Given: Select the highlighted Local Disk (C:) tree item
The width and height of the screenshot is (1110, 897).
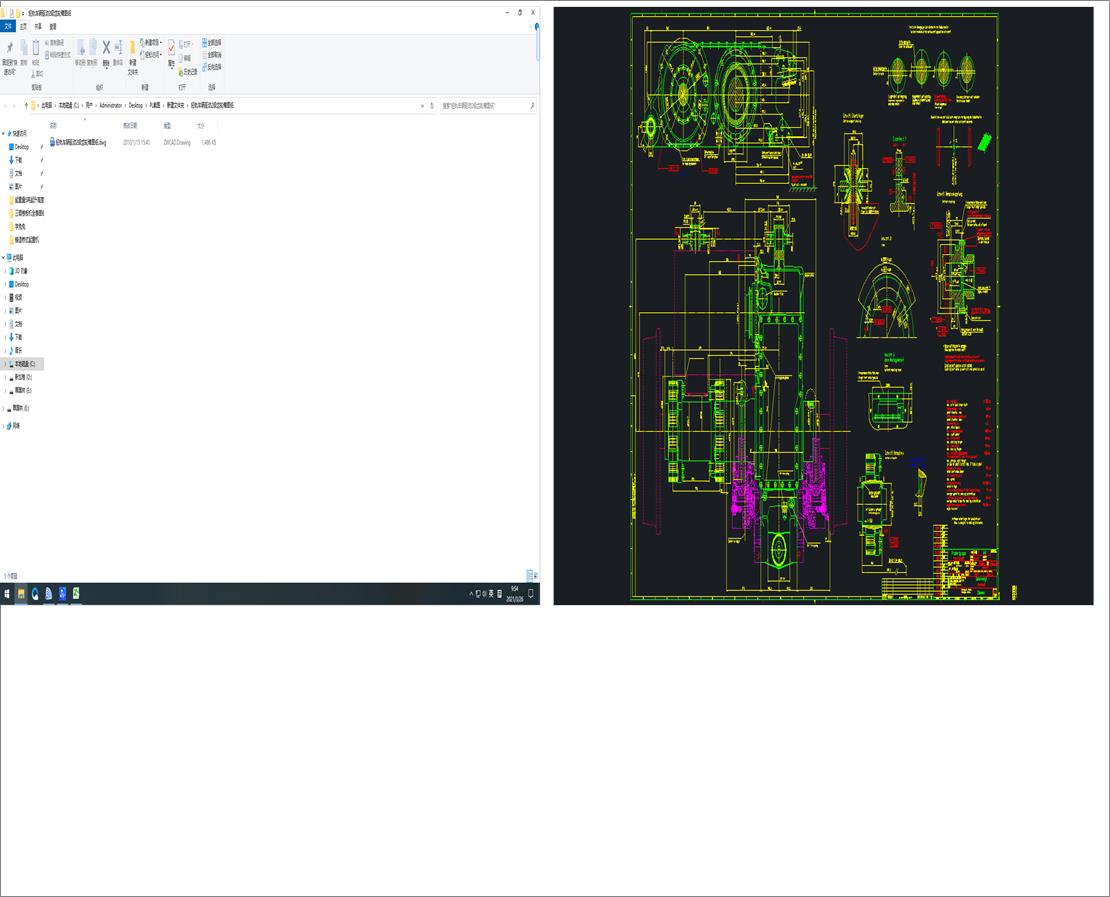Looking at the screenshot, I should (x=24, y=364).
